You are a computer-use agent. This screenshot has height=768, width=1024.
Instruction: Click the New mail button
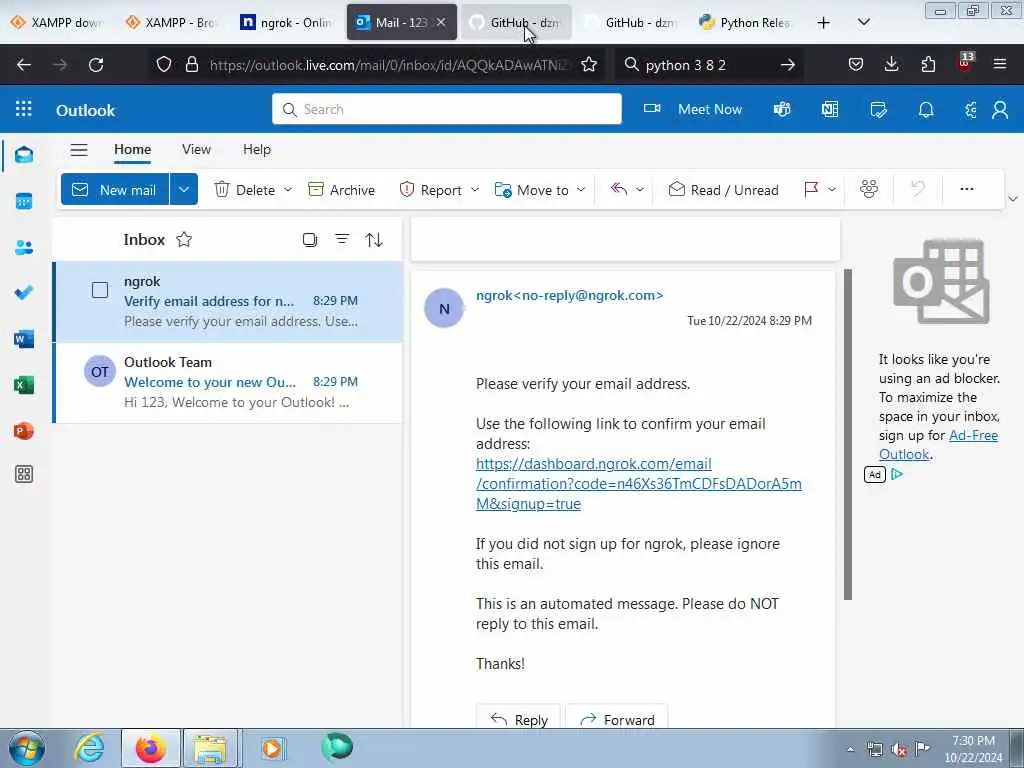tap(115, 189)
